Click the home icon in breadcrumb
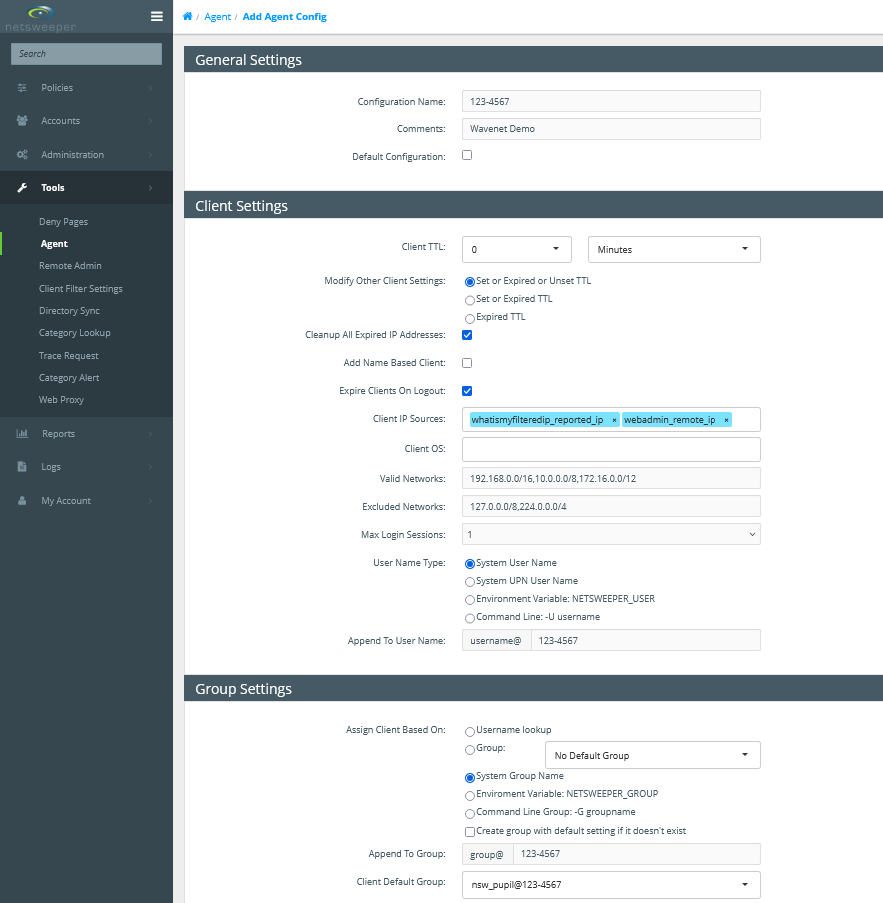883x903 pixels. point(187,17)
